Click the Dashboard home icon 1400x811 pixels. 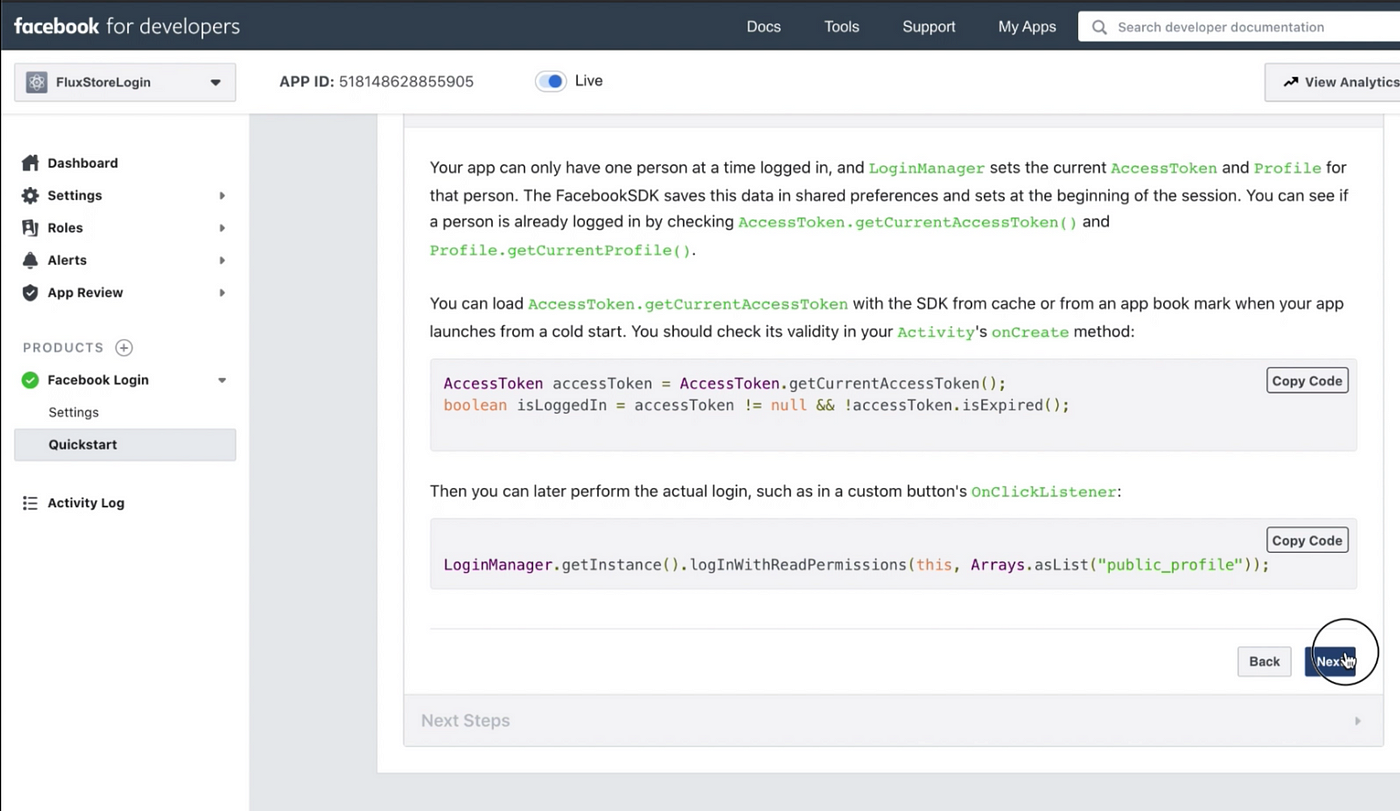[x=30, y=163]
